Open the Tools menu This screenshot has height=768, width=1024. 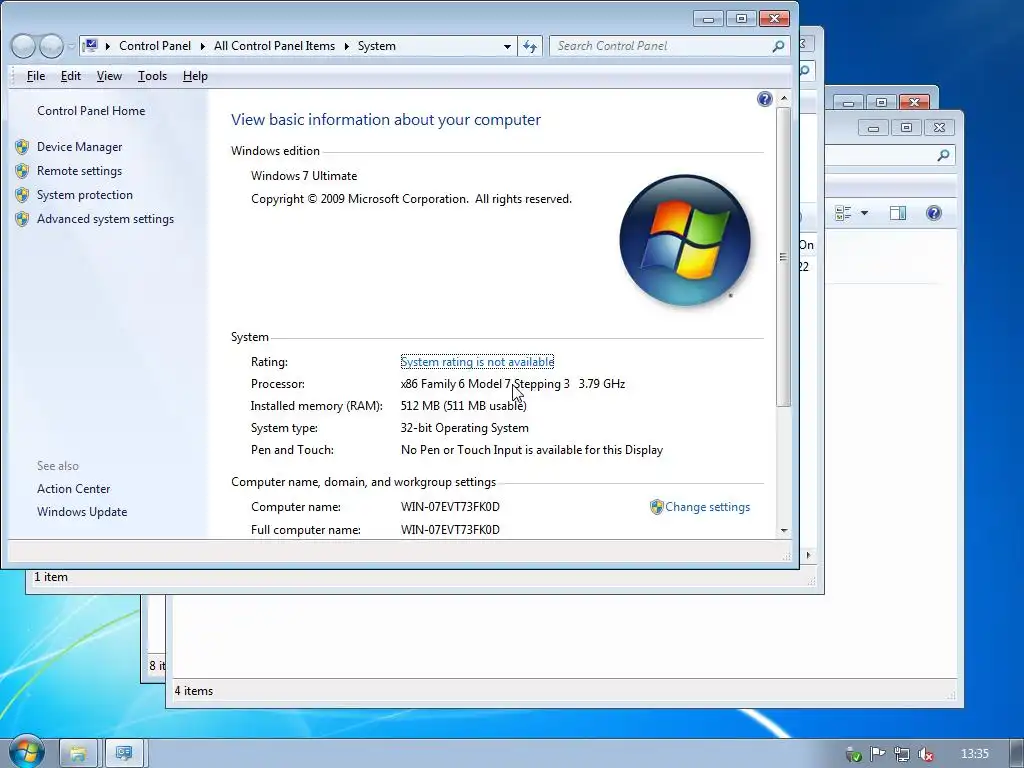coord(152,76)
